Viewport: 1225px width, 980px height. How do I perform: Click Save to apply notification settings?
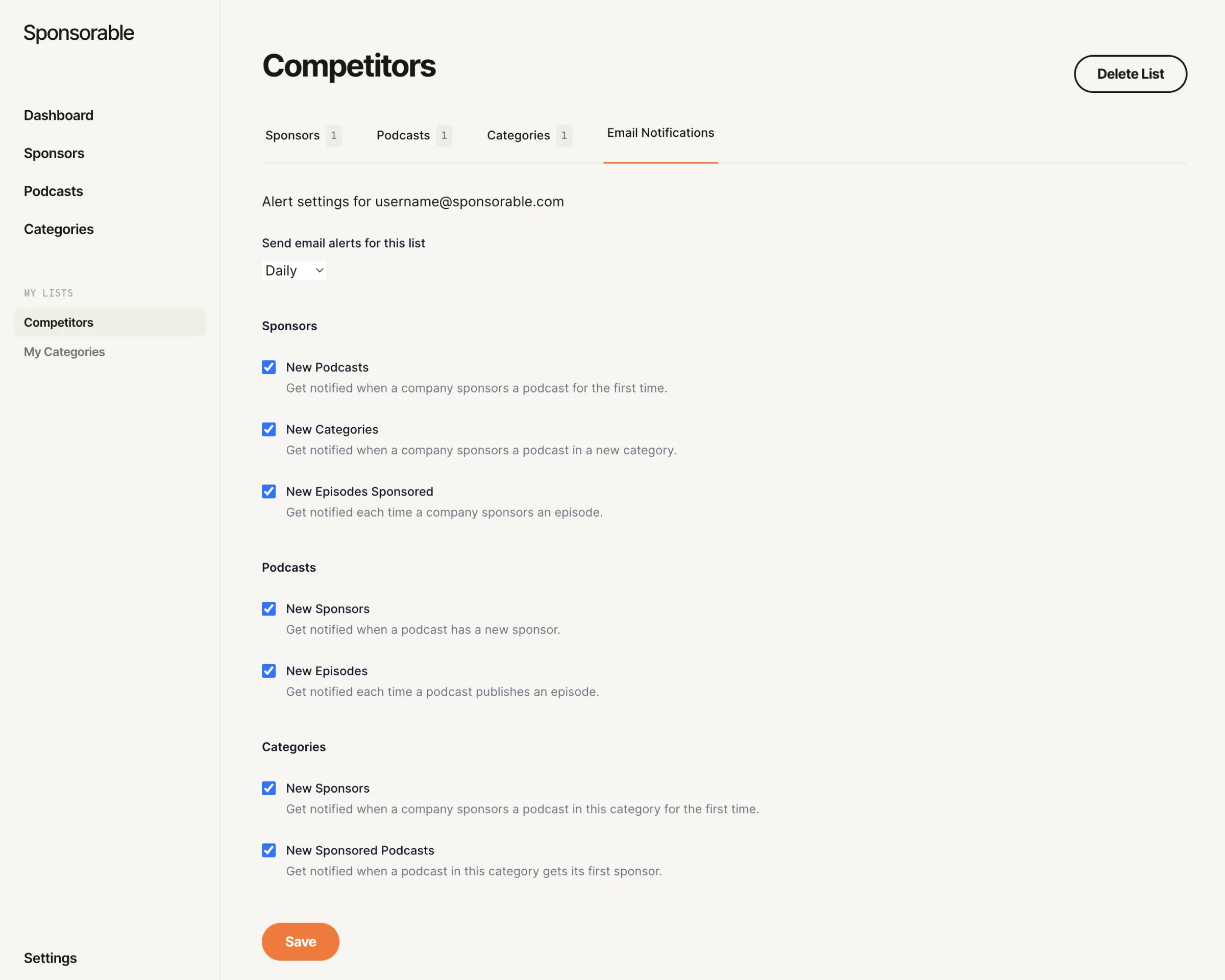point(300,942)
